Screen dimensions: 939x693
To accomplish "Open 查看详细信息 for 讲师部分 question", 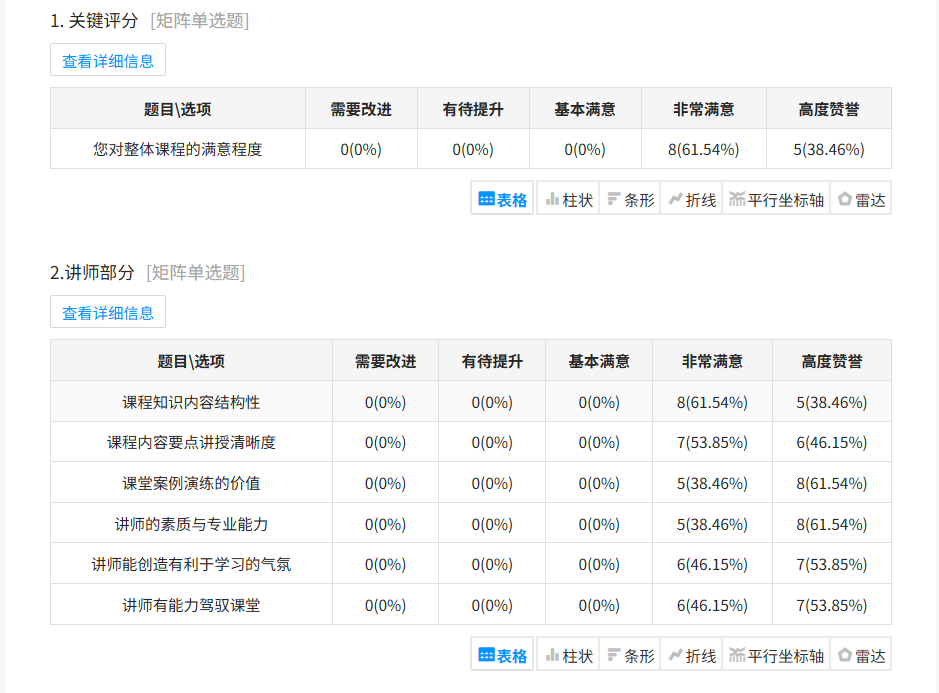I will pos(108,313).
